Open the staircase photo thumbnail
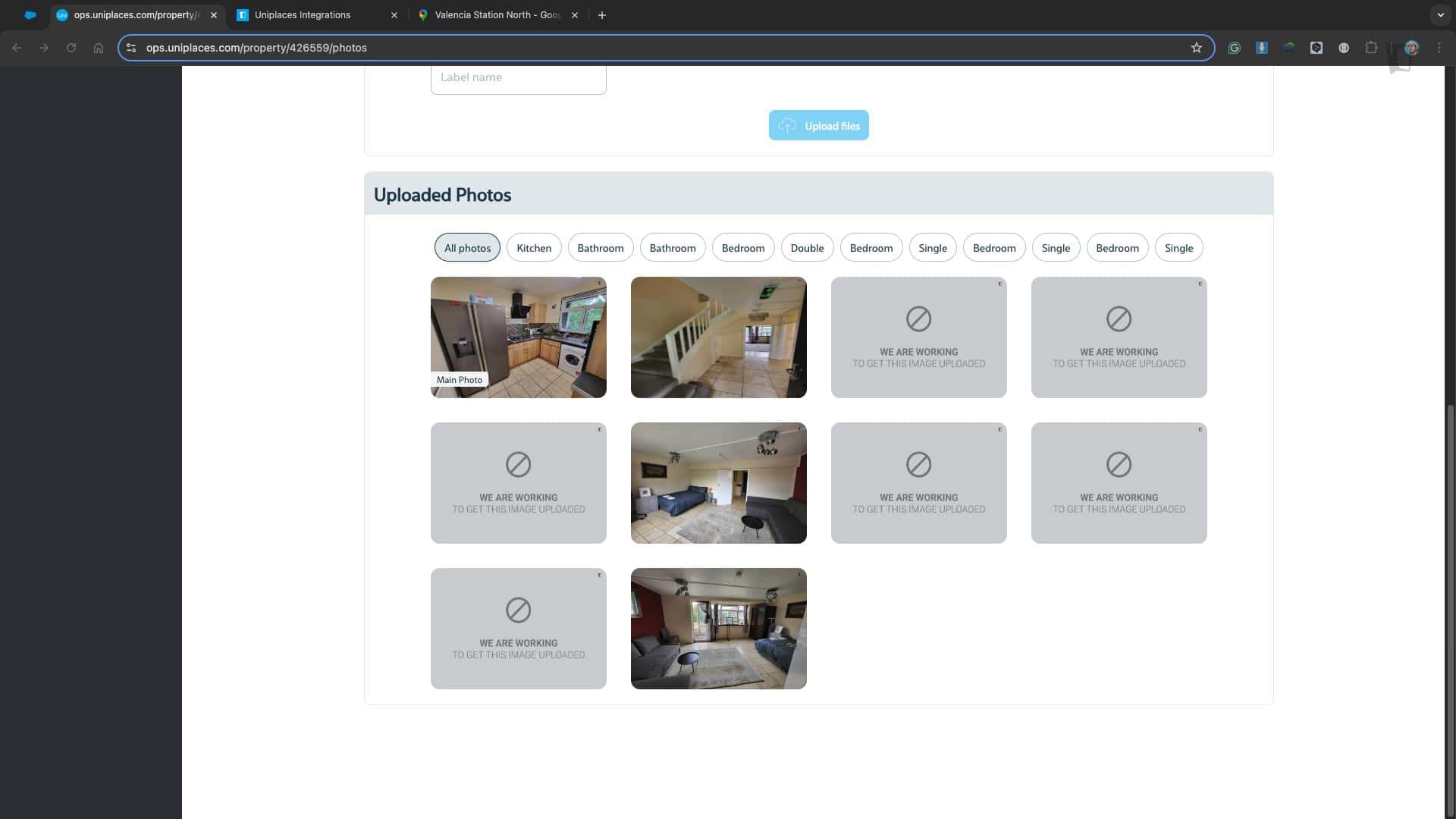 (x=719, y=337)
